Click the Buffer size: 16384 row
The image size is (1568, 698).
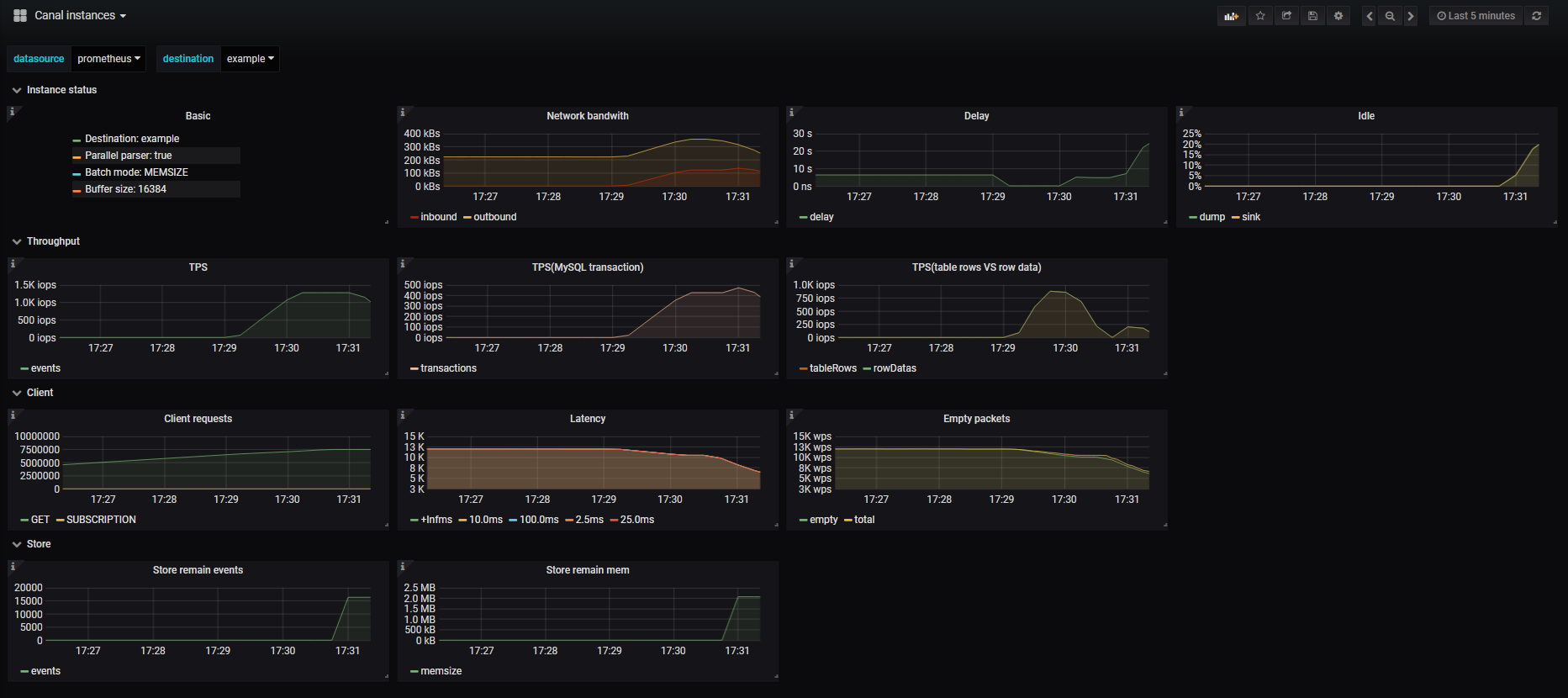coord(156,189)
